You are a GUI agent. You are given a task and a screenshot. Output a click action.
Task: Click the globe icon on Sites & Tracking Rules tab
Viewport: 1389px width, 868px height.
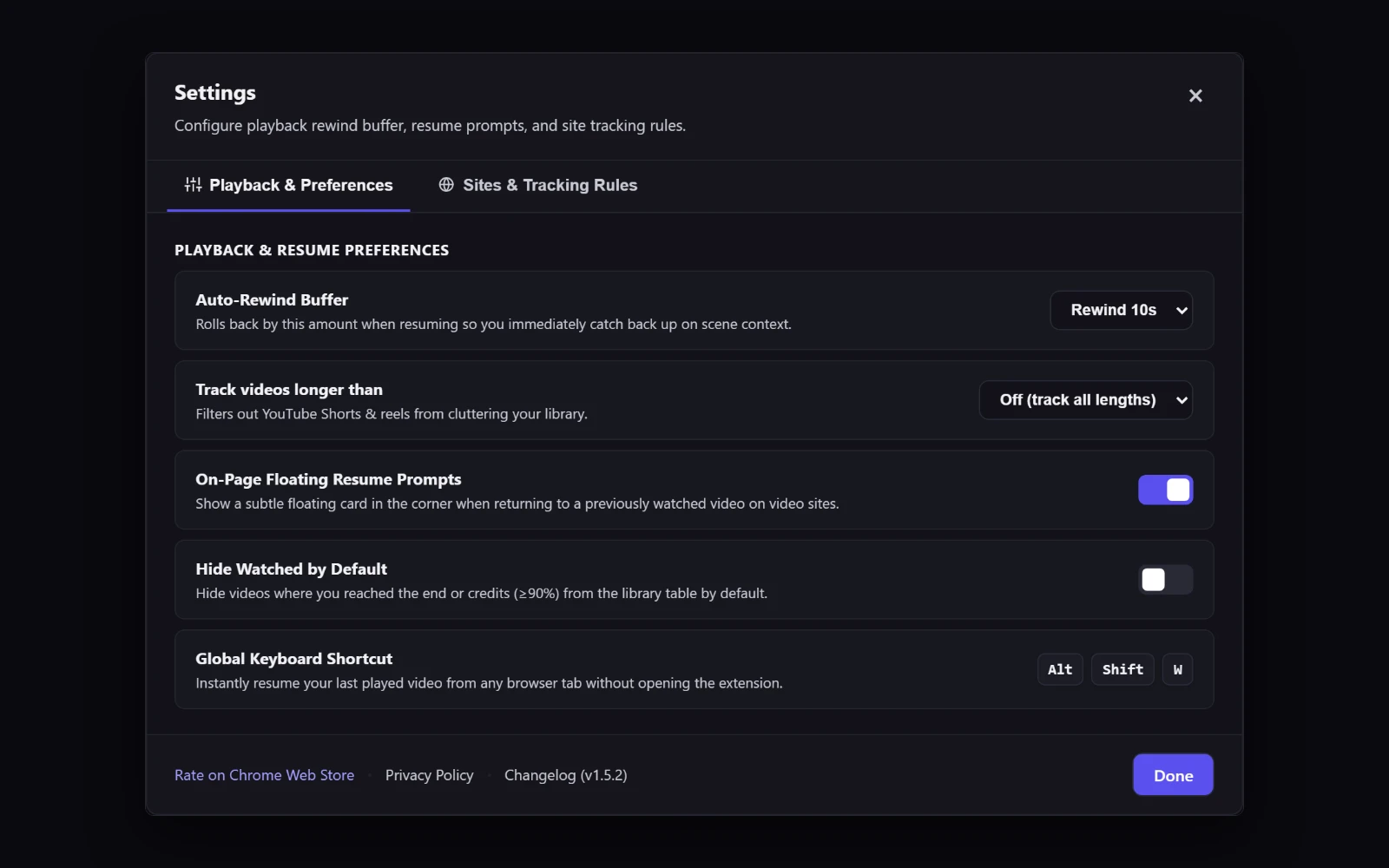(446, 185)
